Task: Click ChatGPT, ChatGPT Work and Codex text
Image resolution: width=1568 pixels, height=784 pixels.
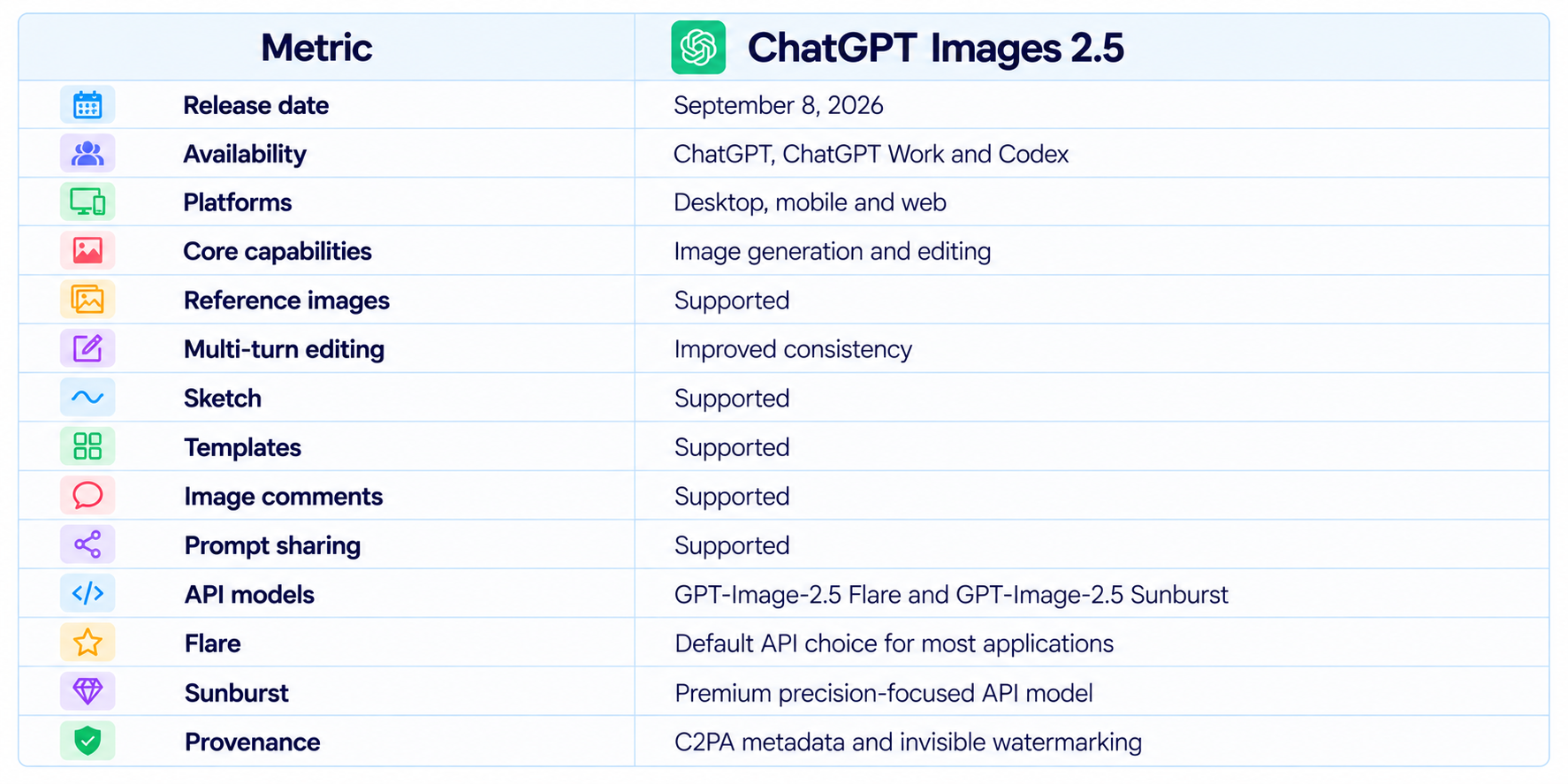Action: click(x=872, y=155)
